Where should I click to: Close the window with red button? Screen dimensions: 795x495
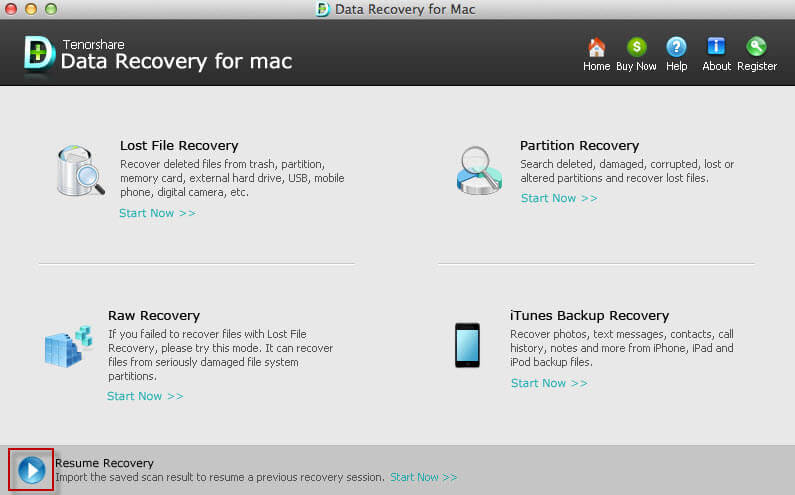11,9
